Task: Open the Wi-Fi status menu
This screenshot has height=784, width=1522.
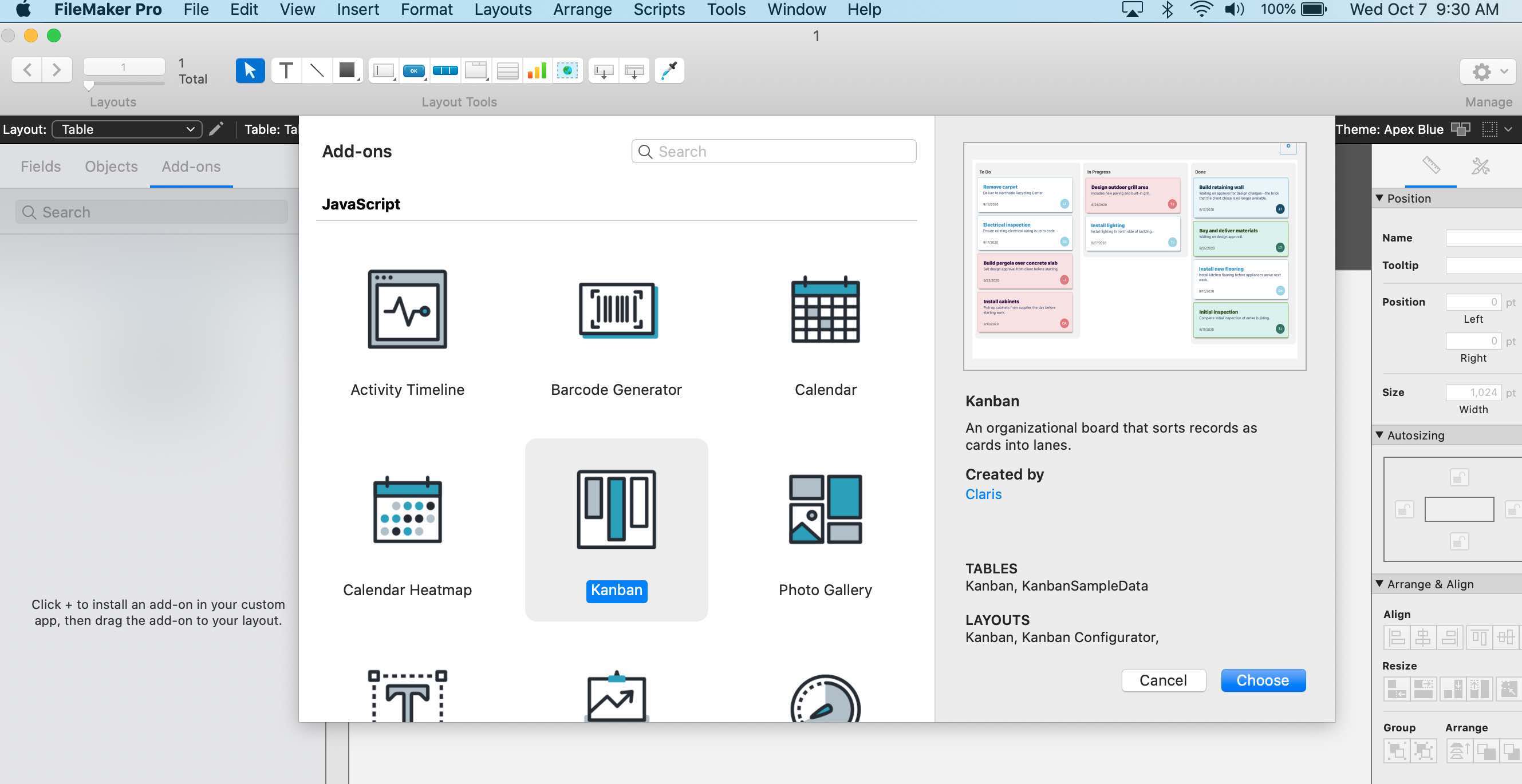Action: [1201, 10]
